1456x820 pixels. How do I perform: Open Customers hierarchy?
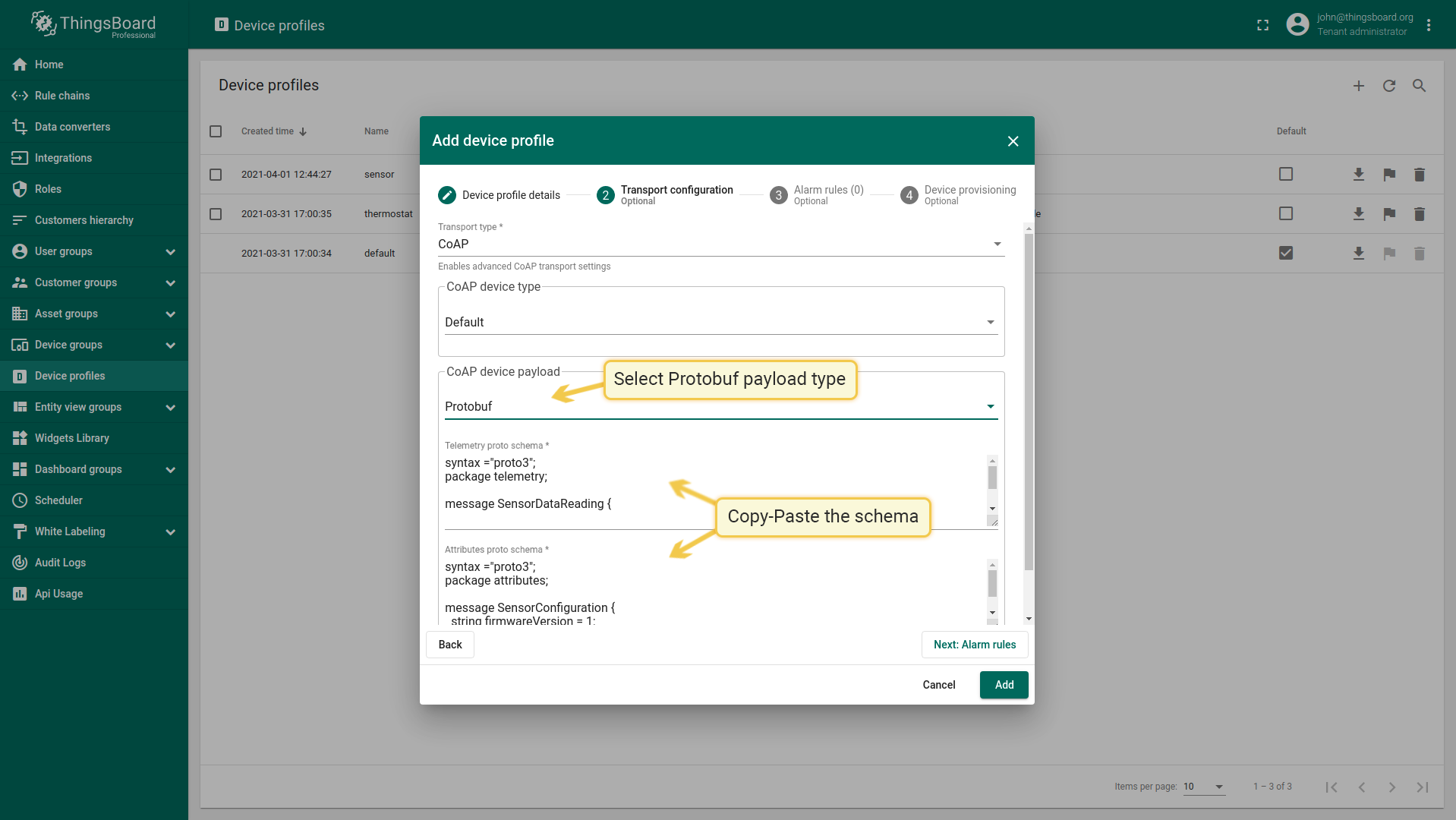point(94,220)
